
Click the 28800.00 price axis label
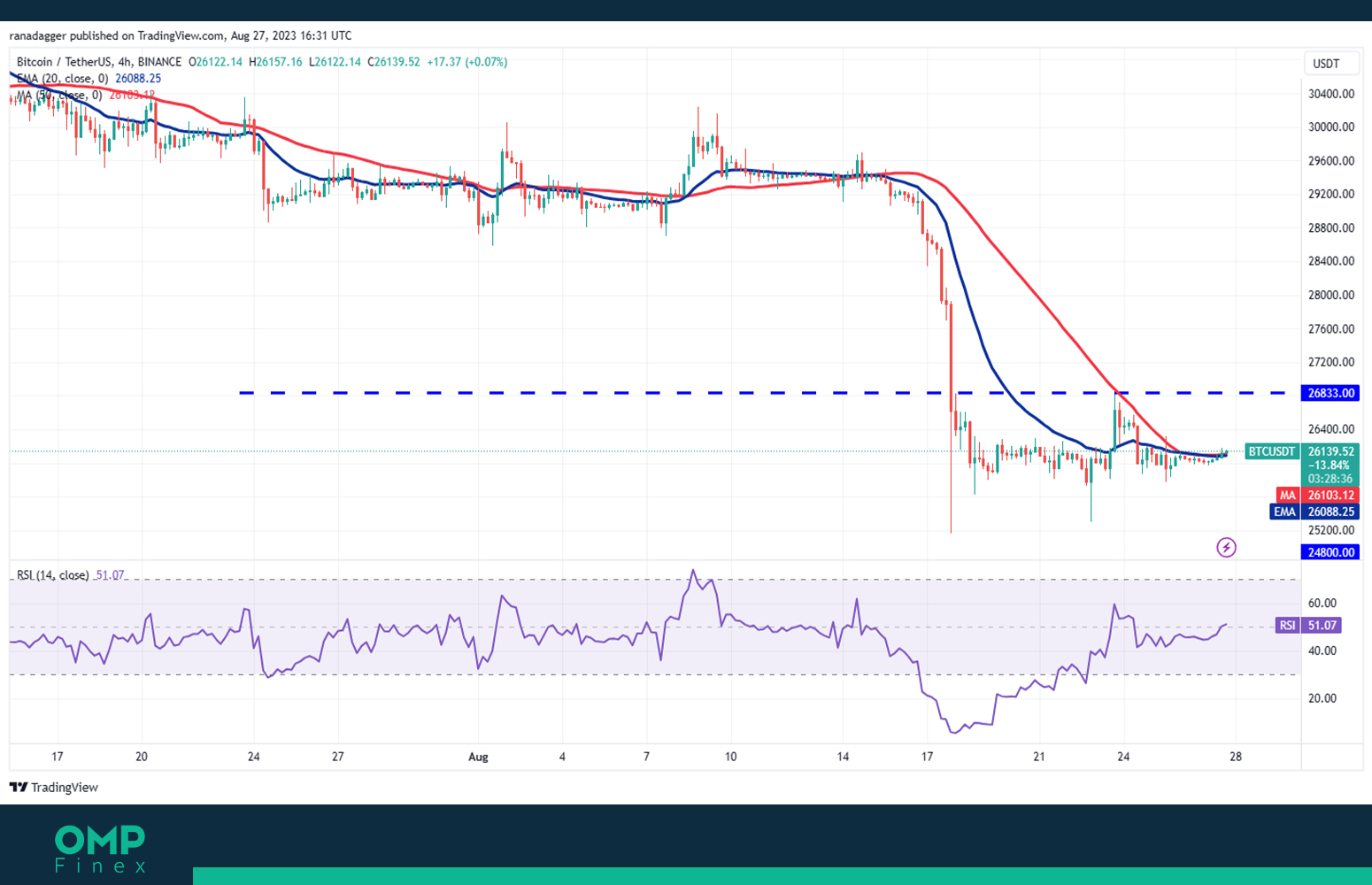[1331, 228]
